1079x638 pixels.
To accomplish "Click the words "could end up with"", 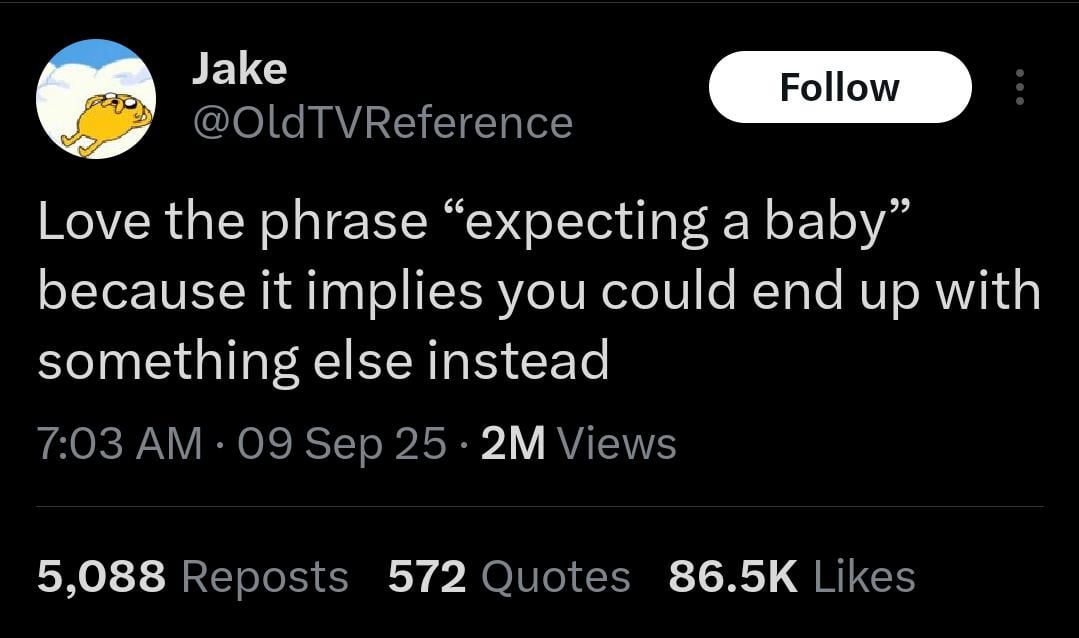I will click(821, 291).
